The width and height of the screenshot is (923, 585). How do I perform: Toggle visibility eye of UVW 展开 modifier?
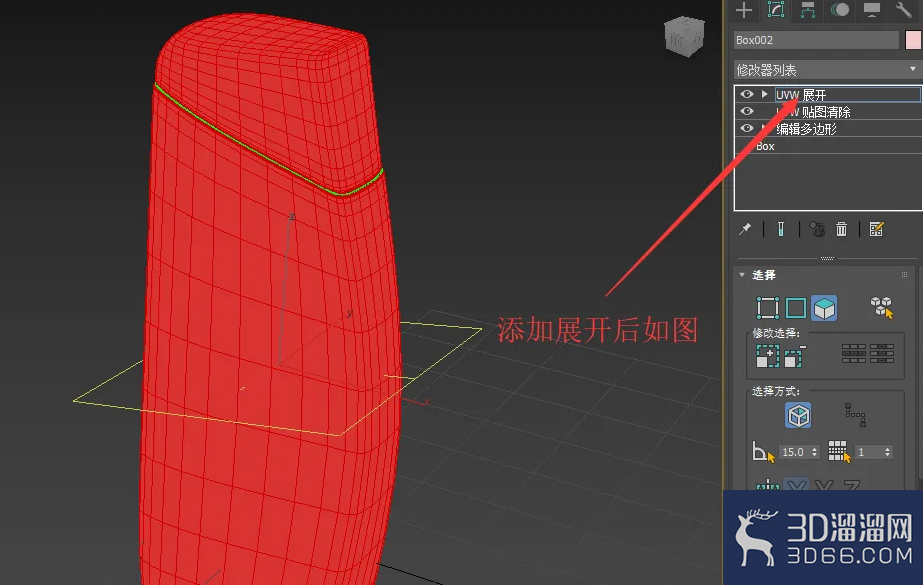click(x=747, y=94)
